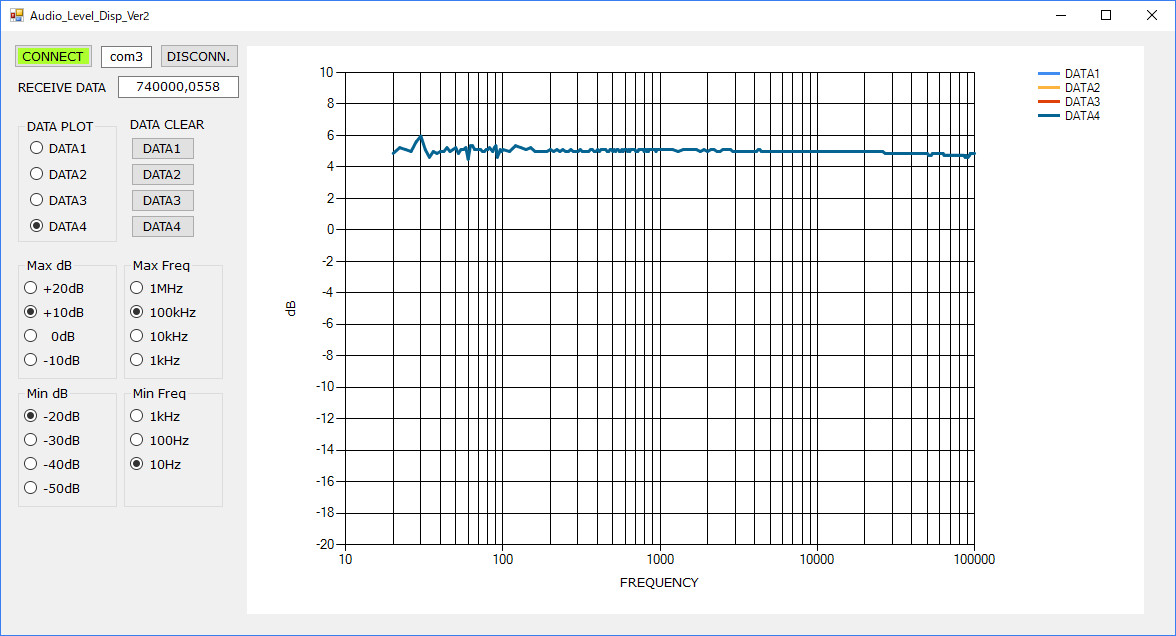The width and height of the screenshot is (1176, 636).
Task: Clear DATA4 using its clear button
Action: [x=162, y=227]
